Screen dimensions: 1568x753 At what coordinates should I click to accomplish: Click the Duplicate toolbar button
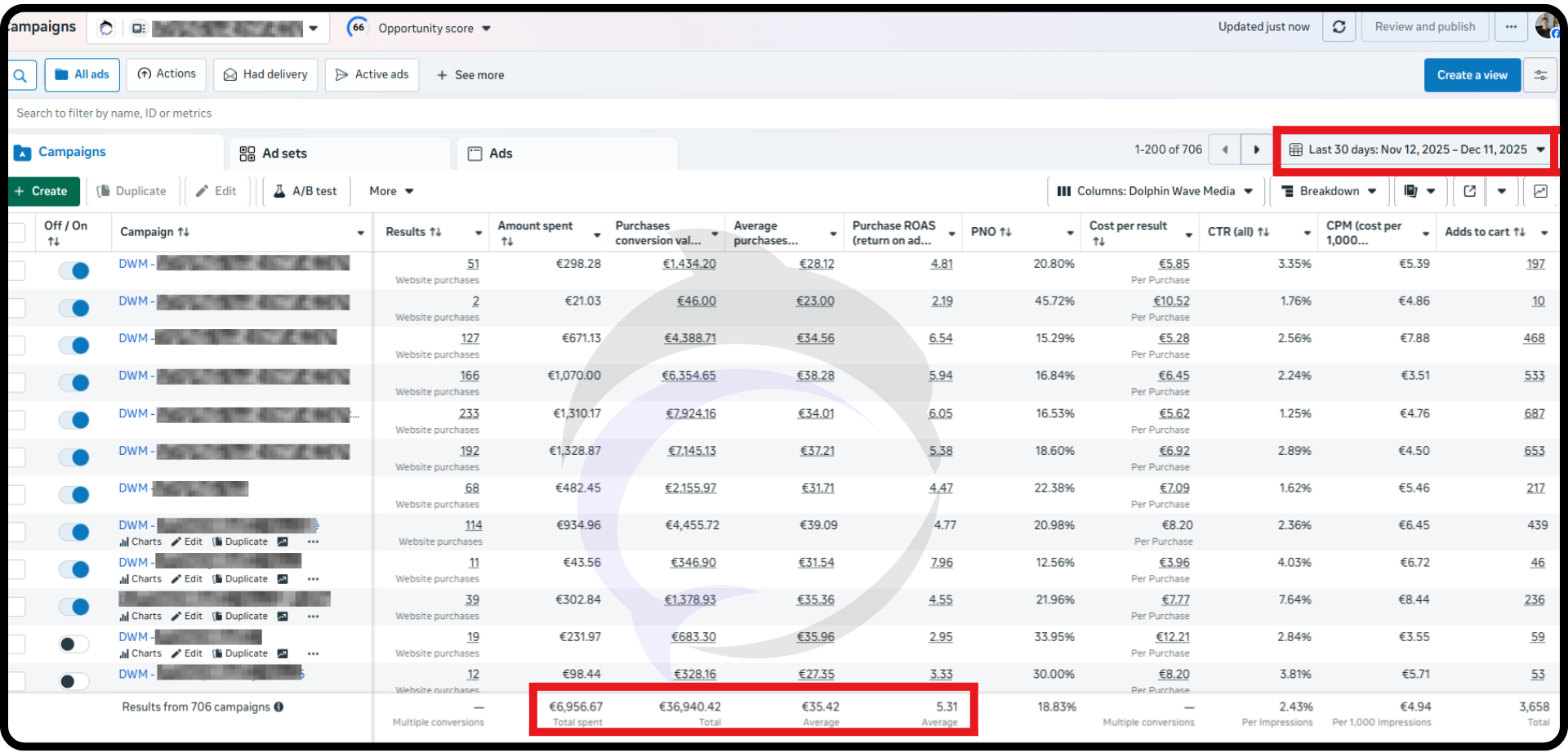tap(131, 191)
